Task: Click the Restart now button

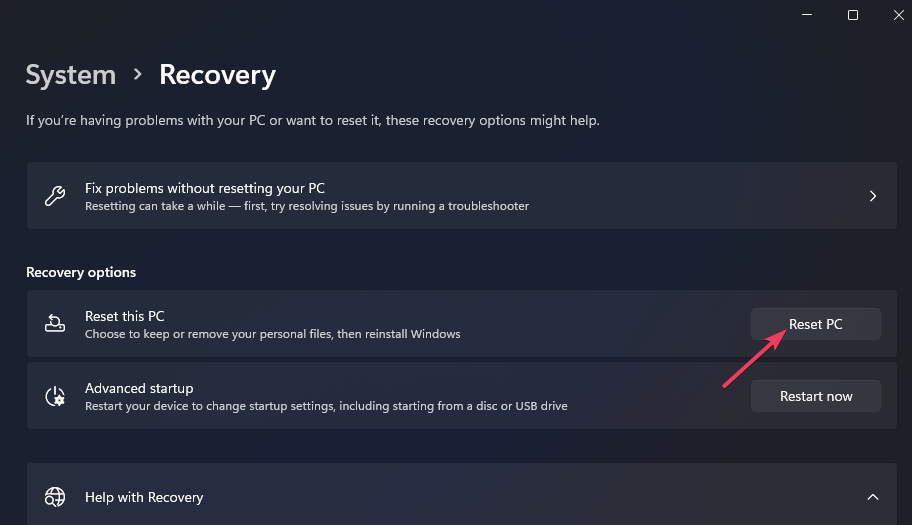Action: 816,396
